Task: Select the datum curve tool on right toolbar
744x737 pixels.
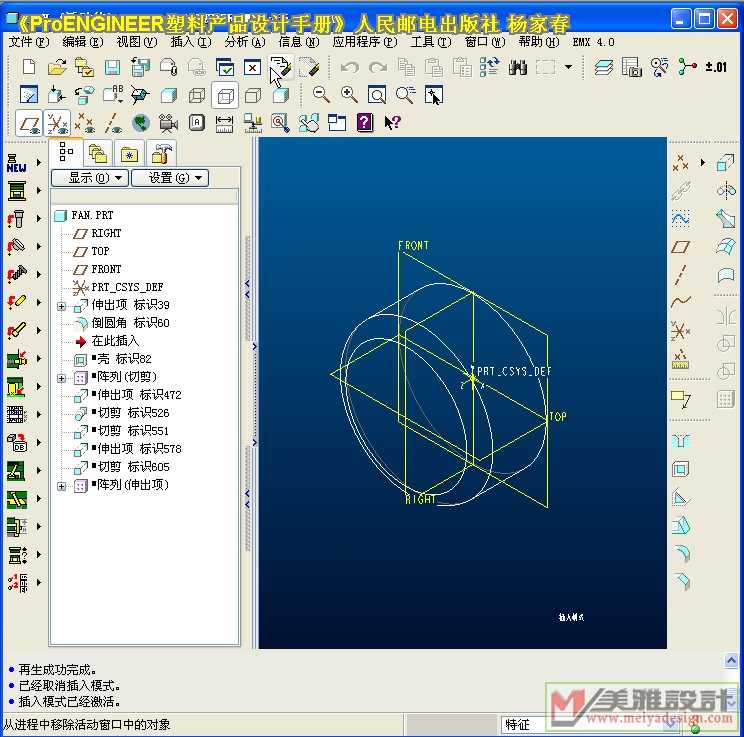Action: coord(680,302)
